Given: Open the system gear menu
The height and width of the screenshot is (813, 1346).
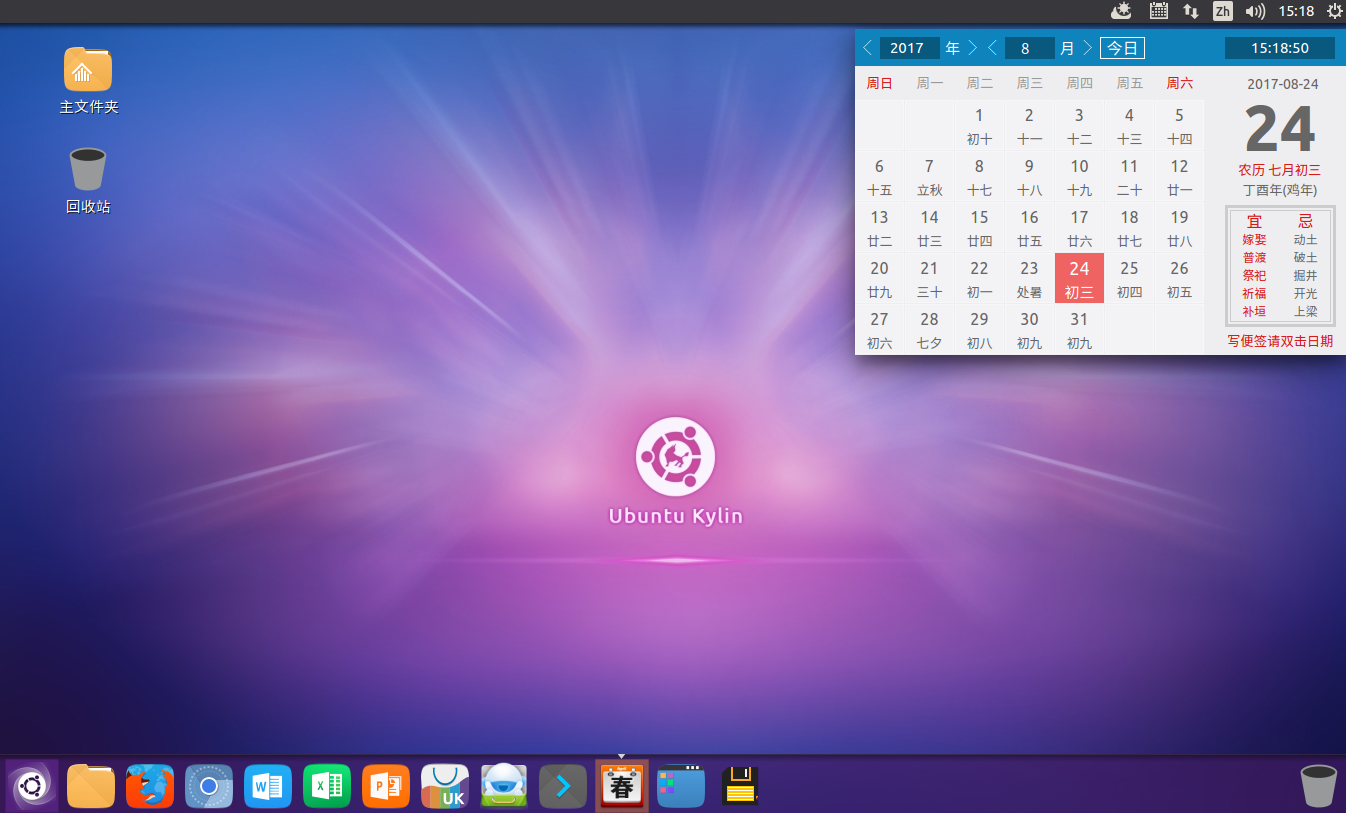Looking at the screenshot, I should (x=1334, y=11).
